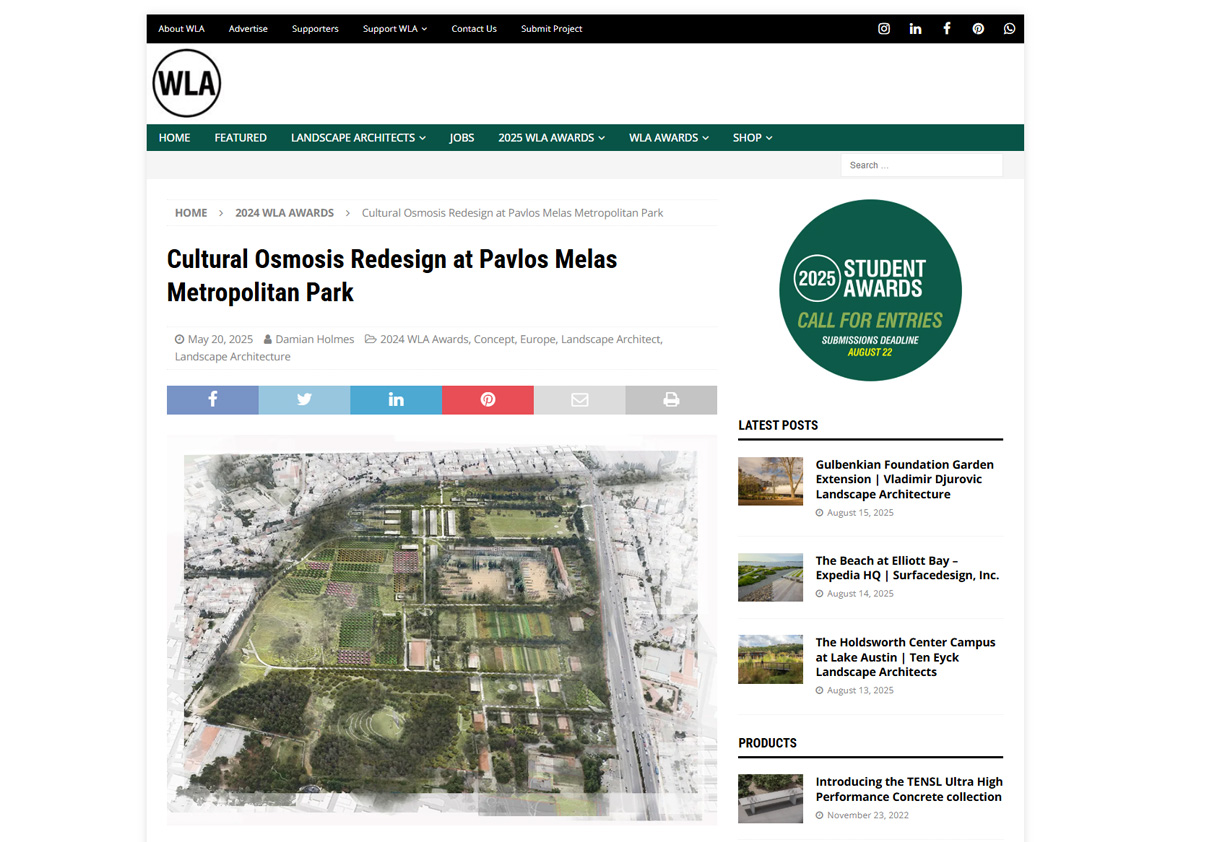Expand Landscape Architects dropdown menu
Image resolution: width=1209 pixels, height=842 pixels.
pyautogui.click(x=358, y=138)
